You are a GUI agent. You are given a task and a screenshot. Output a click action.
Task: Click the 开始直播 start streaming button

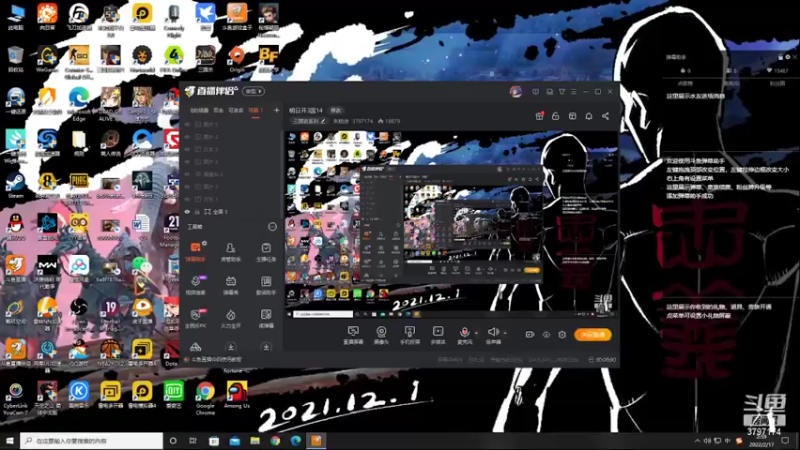pos(593,335)
